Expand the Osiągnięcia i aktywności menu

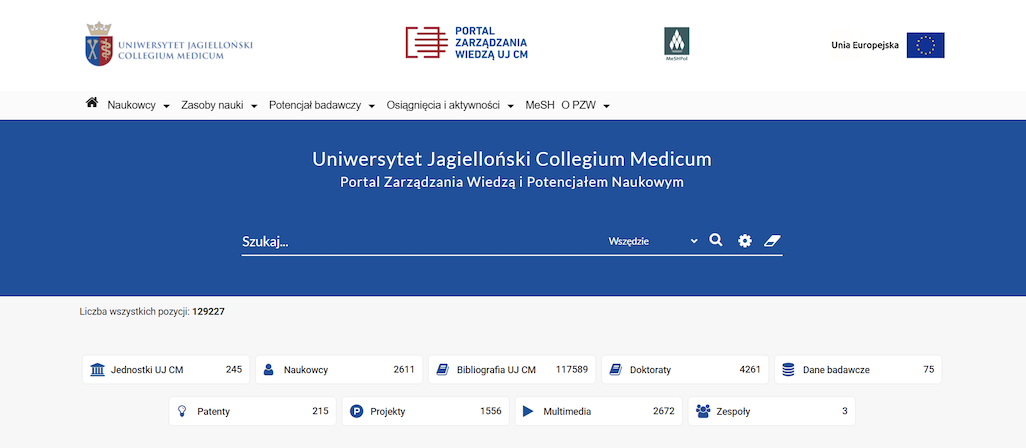450,105
